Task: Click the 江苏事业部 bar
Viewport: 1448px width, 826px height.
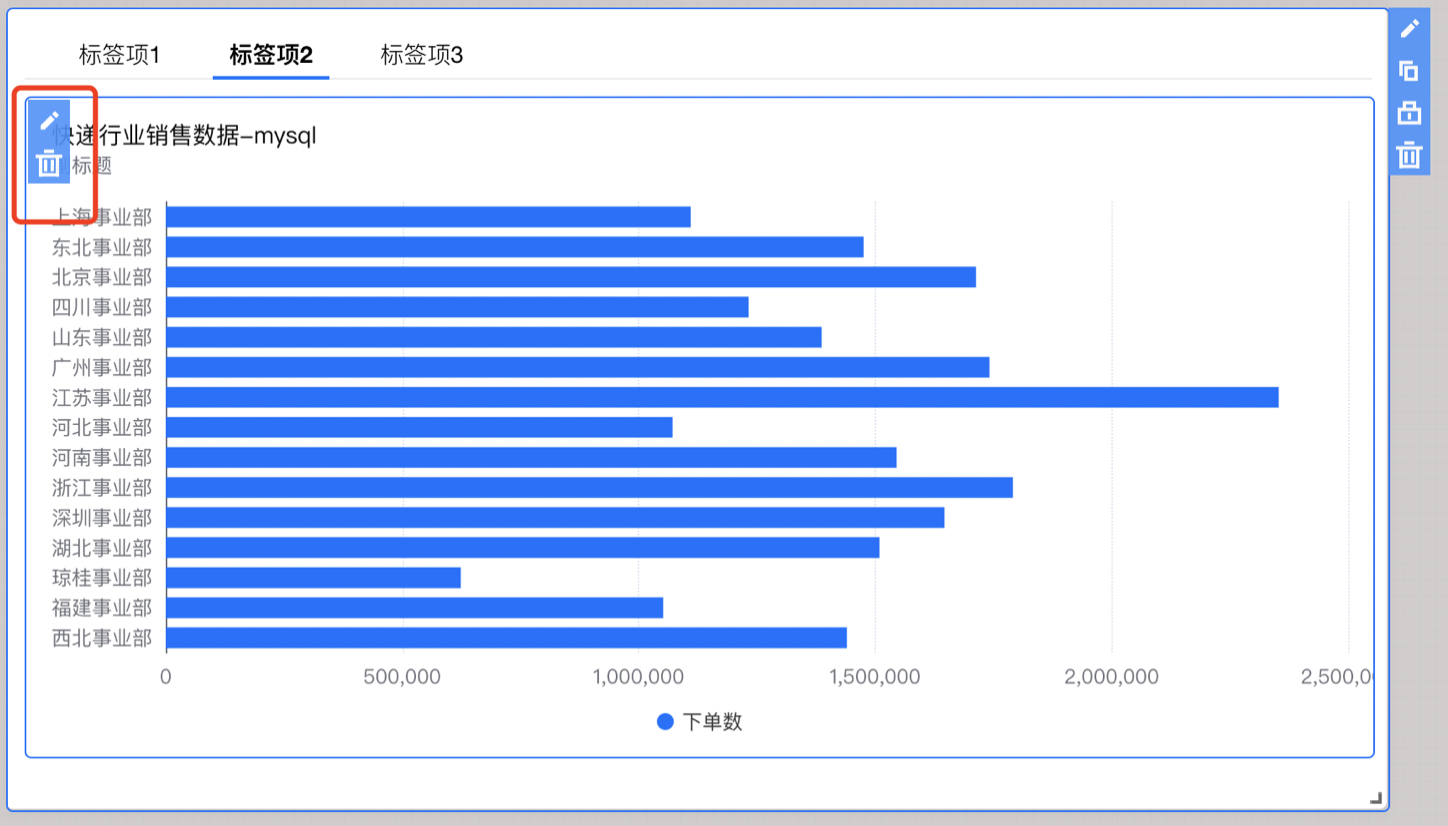Action: coord(721,397)
